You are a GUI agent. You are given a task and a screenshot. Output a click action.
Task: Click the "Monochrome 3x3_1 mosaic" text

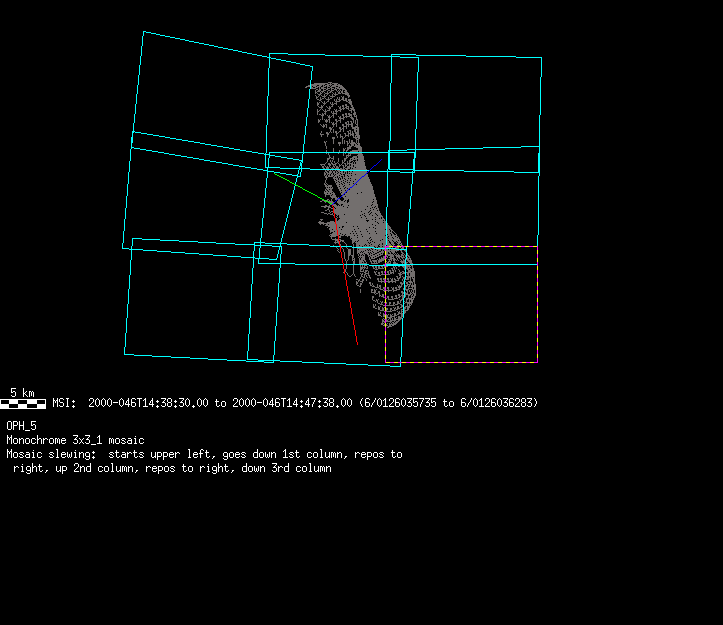coord(75,440)
